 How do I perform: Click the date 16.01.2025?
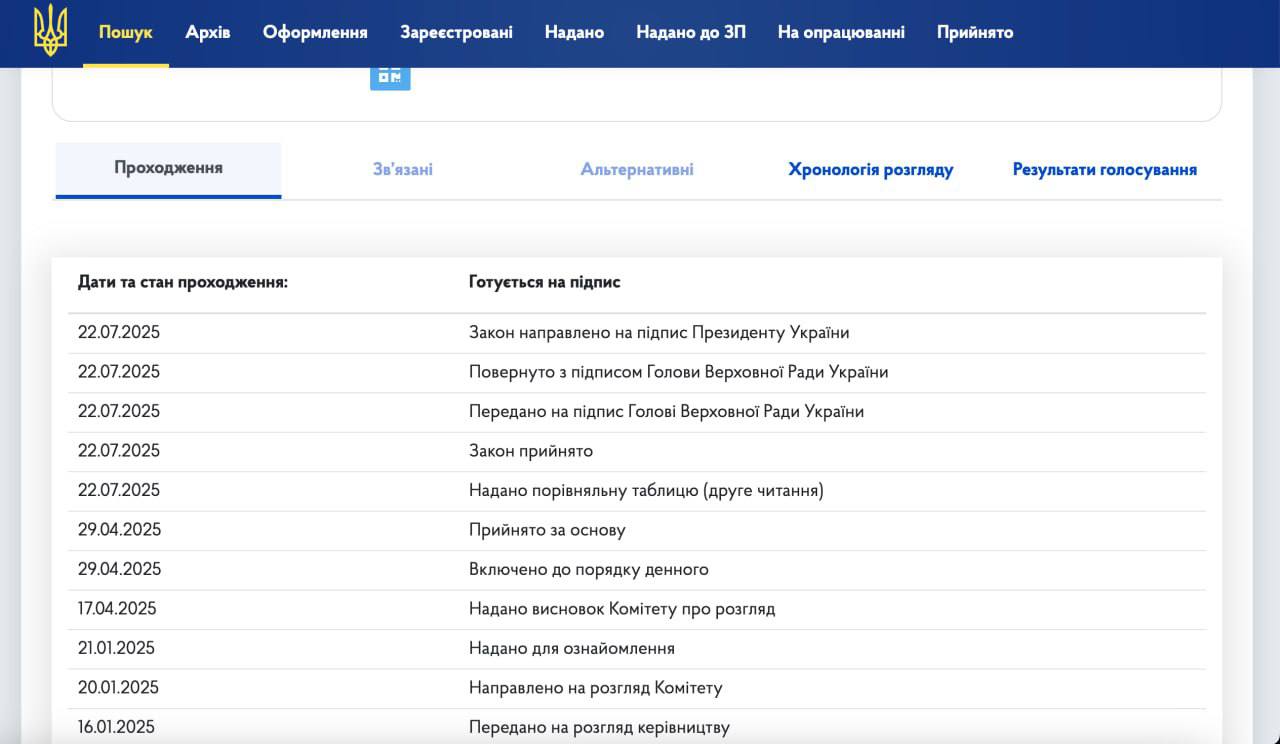117,727
